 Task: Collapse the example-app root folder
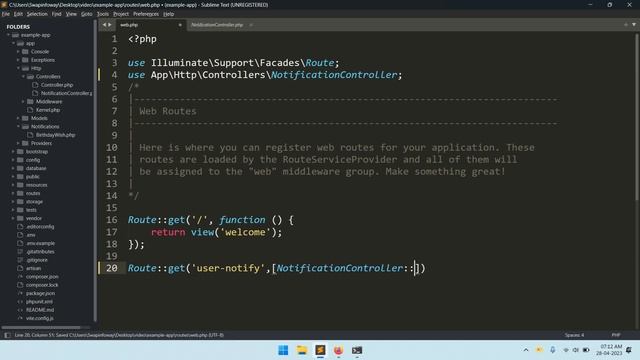9,35
